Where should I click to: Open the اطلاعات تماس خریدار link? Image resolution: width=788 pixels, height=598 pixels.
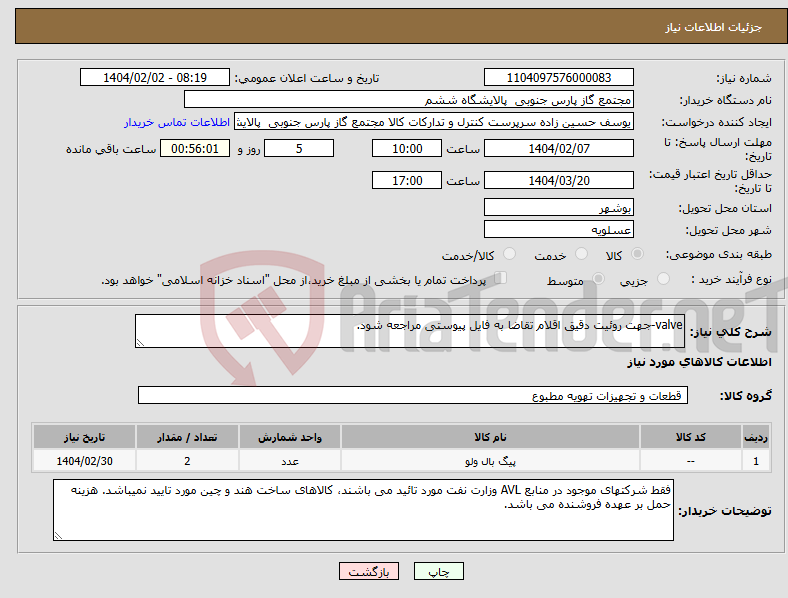177,122
